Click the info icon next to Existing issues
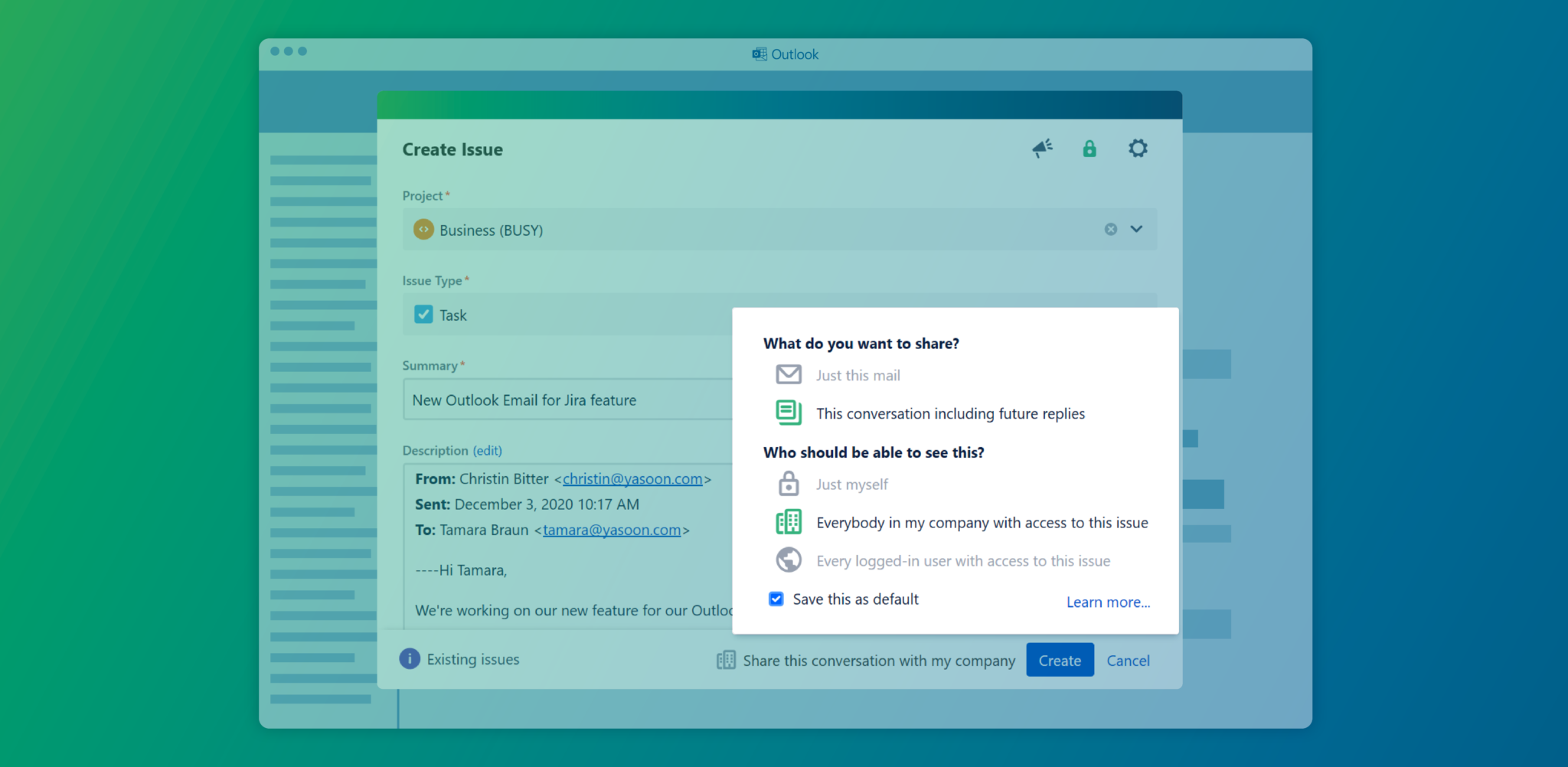 [x=410, y=659]
